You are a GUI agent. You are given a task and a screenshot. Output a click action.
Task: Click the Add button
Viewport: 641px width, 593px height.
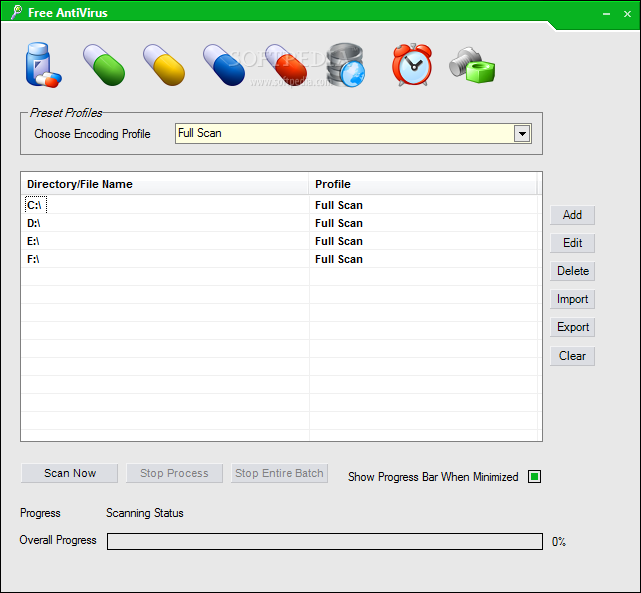coord(572,215)
